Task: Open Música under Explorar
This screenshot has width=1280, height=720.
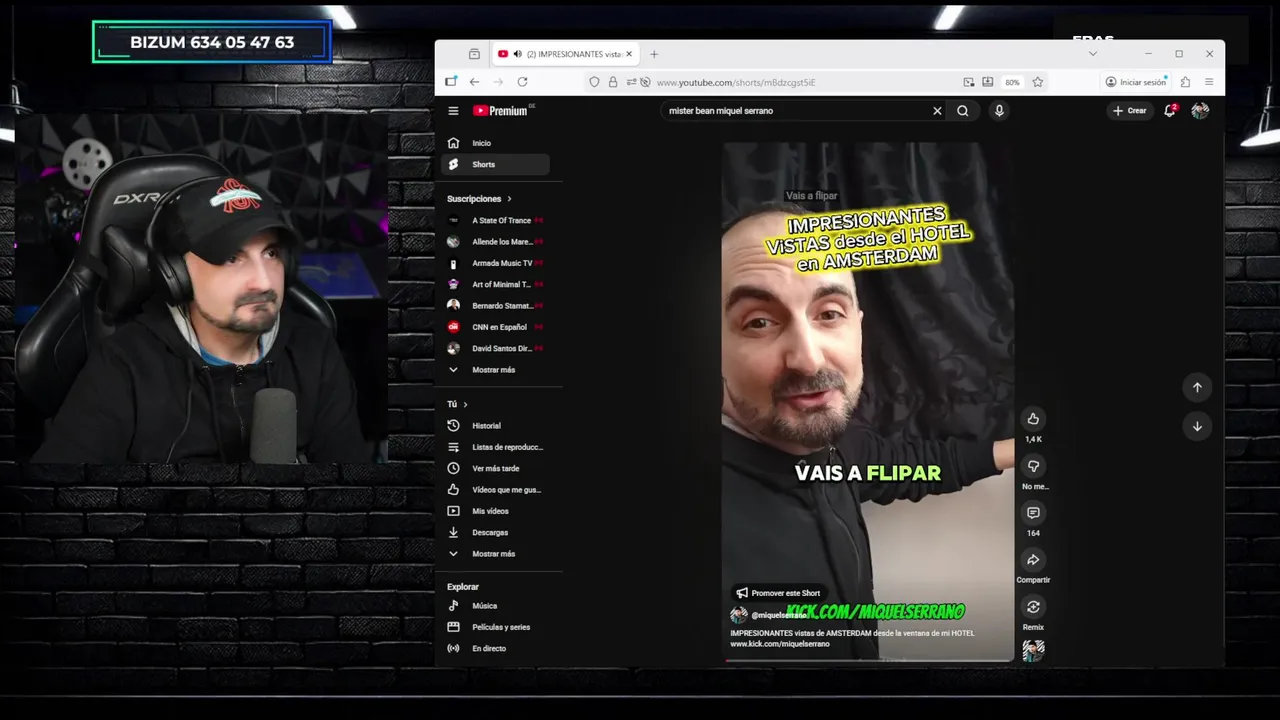Action: pyautogui.click(x=495, y=606)
